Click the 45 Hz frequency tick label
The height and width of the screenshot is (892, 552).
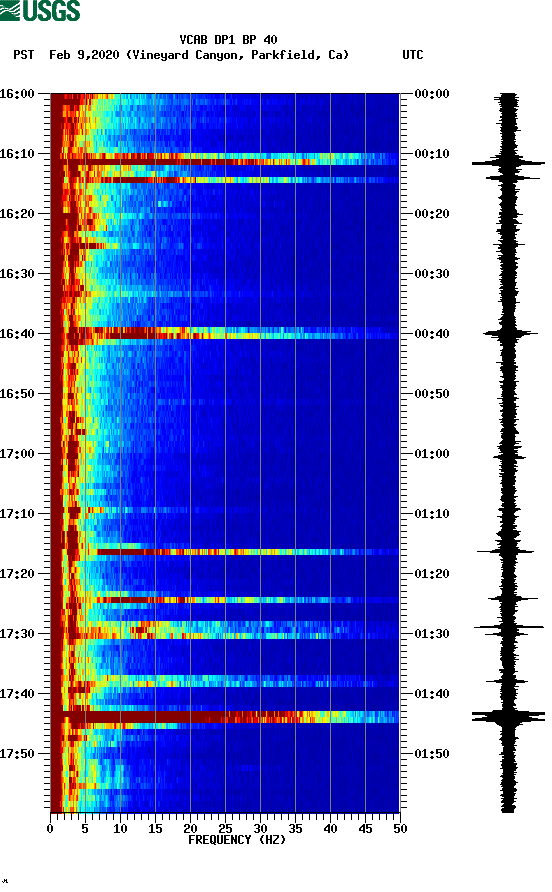pyautogui.click(x=365, y=828)
